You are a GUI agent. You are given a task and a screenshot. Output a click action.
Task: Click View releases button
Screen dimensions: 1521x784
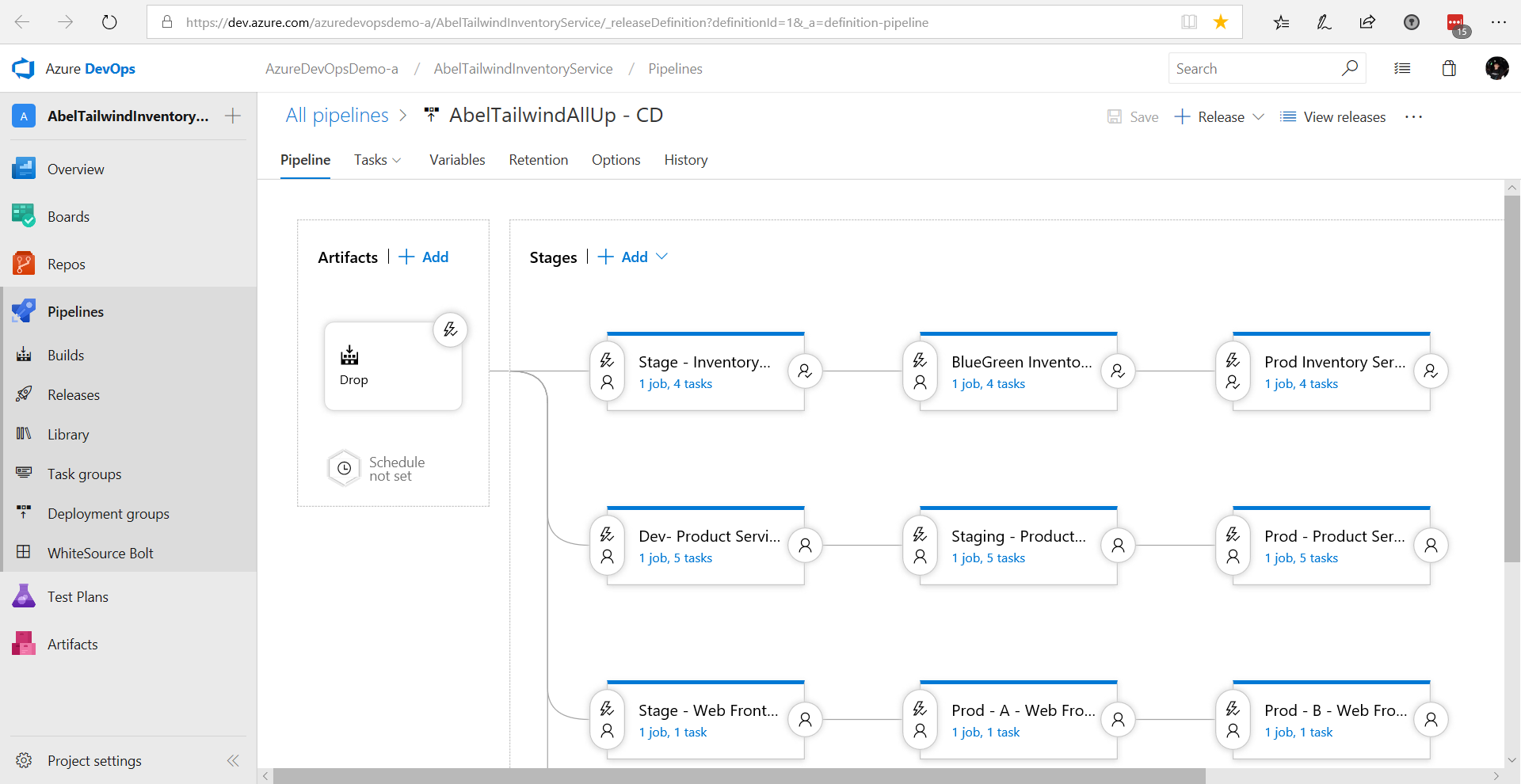point(1333,117)
